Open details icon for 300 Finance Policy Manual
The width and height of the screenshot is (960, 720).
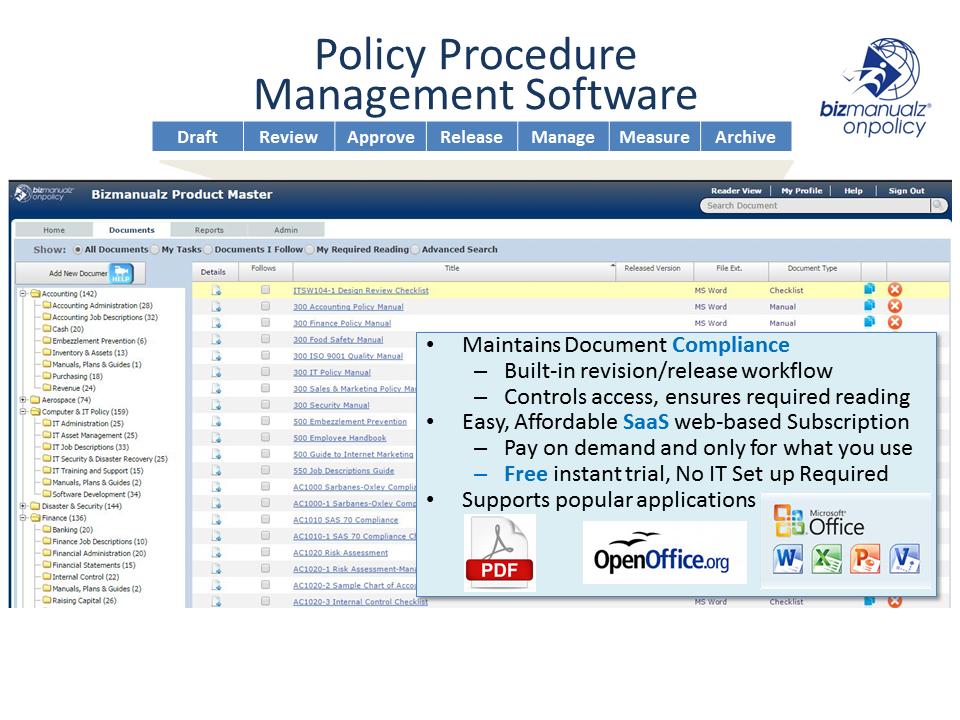coord(216,323)
